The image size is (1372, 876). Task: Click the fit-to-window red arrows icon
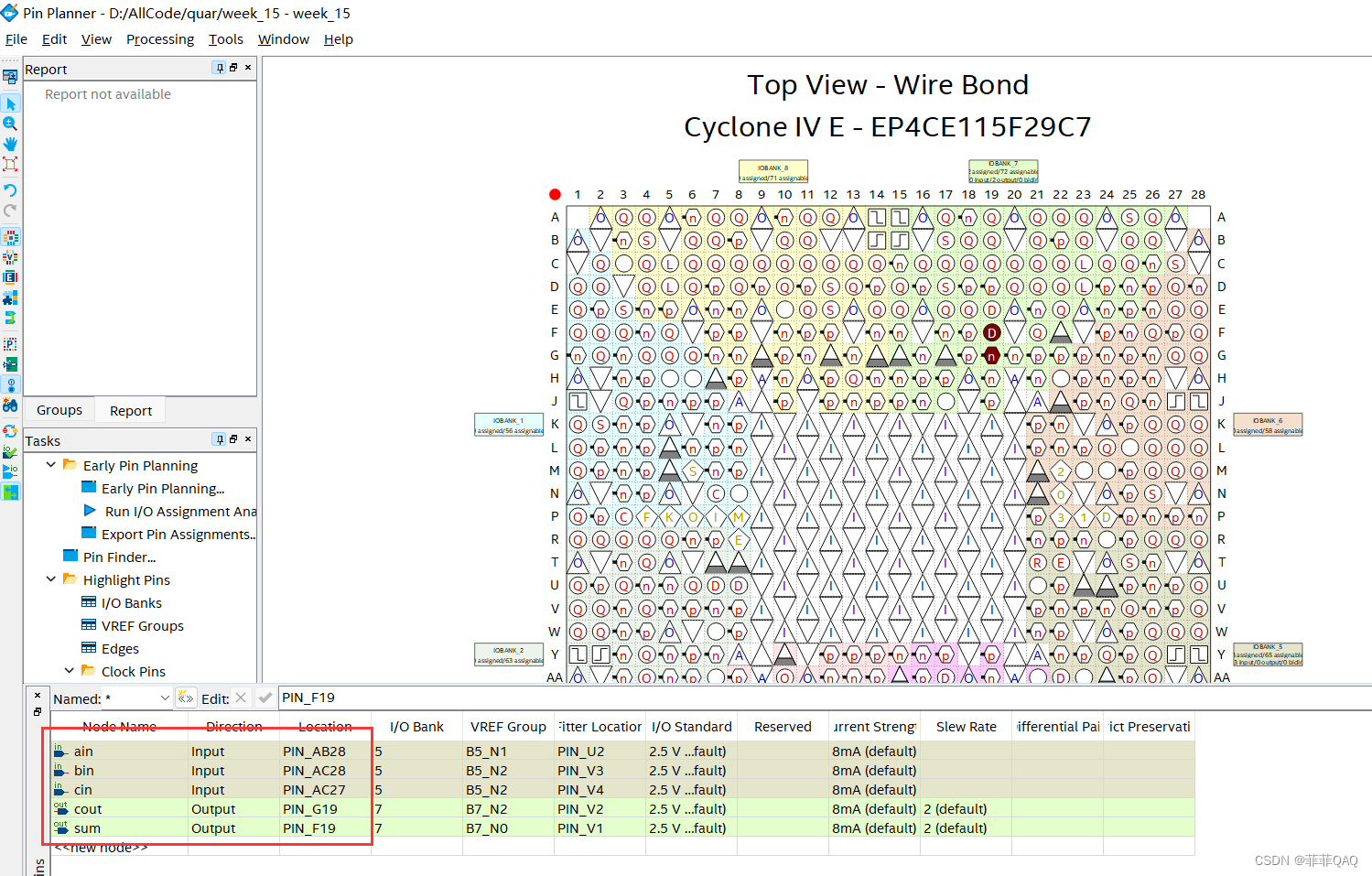pos(10,164)
